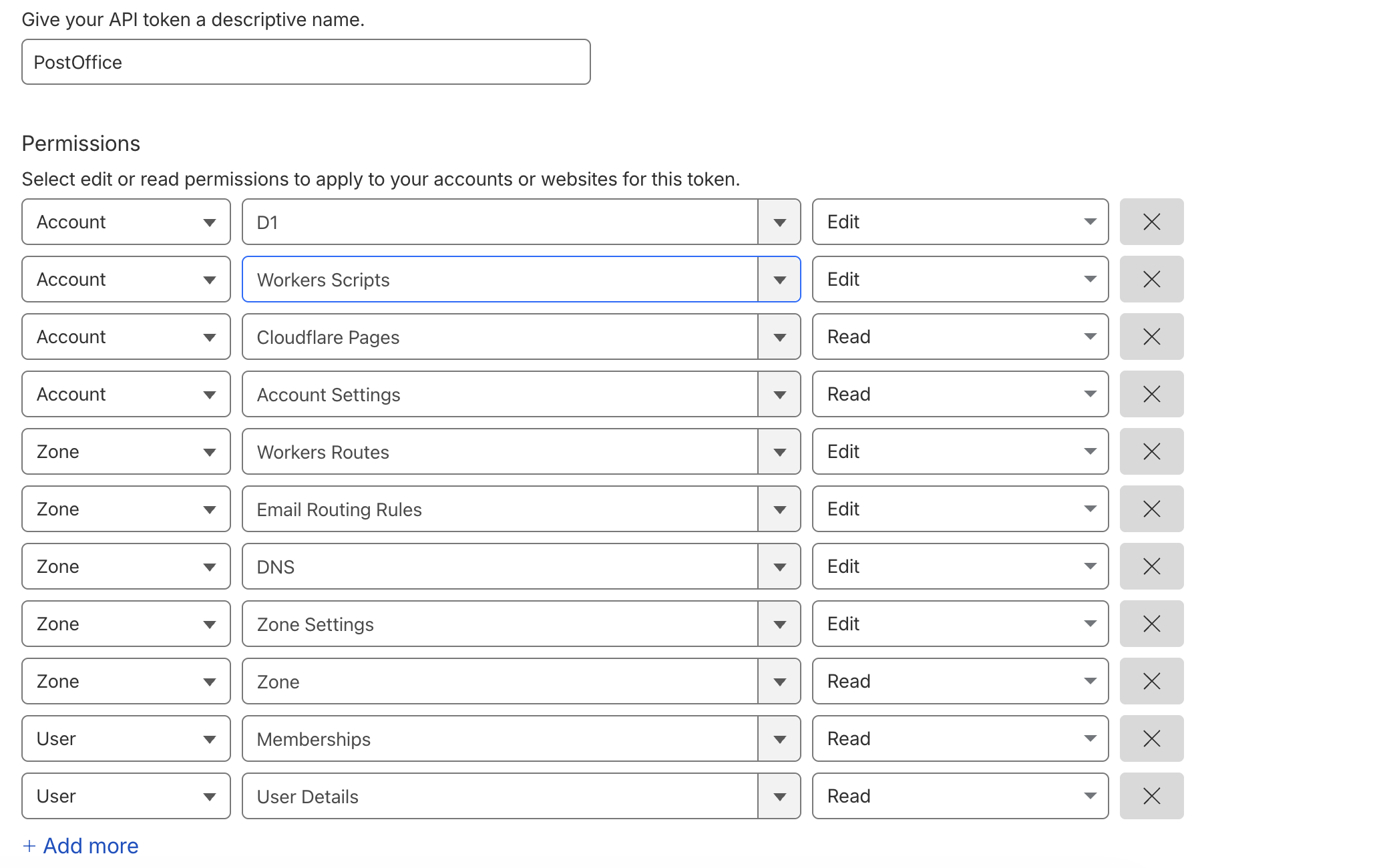The height and width of the screenshot is (868, 1381).
Task: Delete the Email Routing Rules row
Action: point(1151,509)
